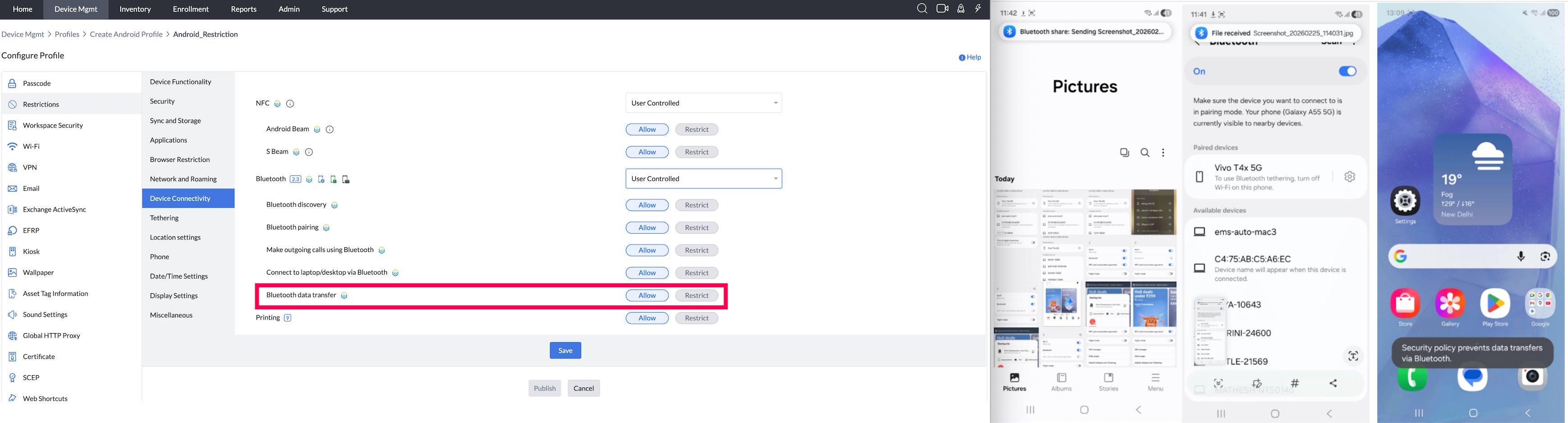Open the three-dot options menu in Pictures
The width and height of the screenshot is (1568, 423).
click(x=1163, y=152)
